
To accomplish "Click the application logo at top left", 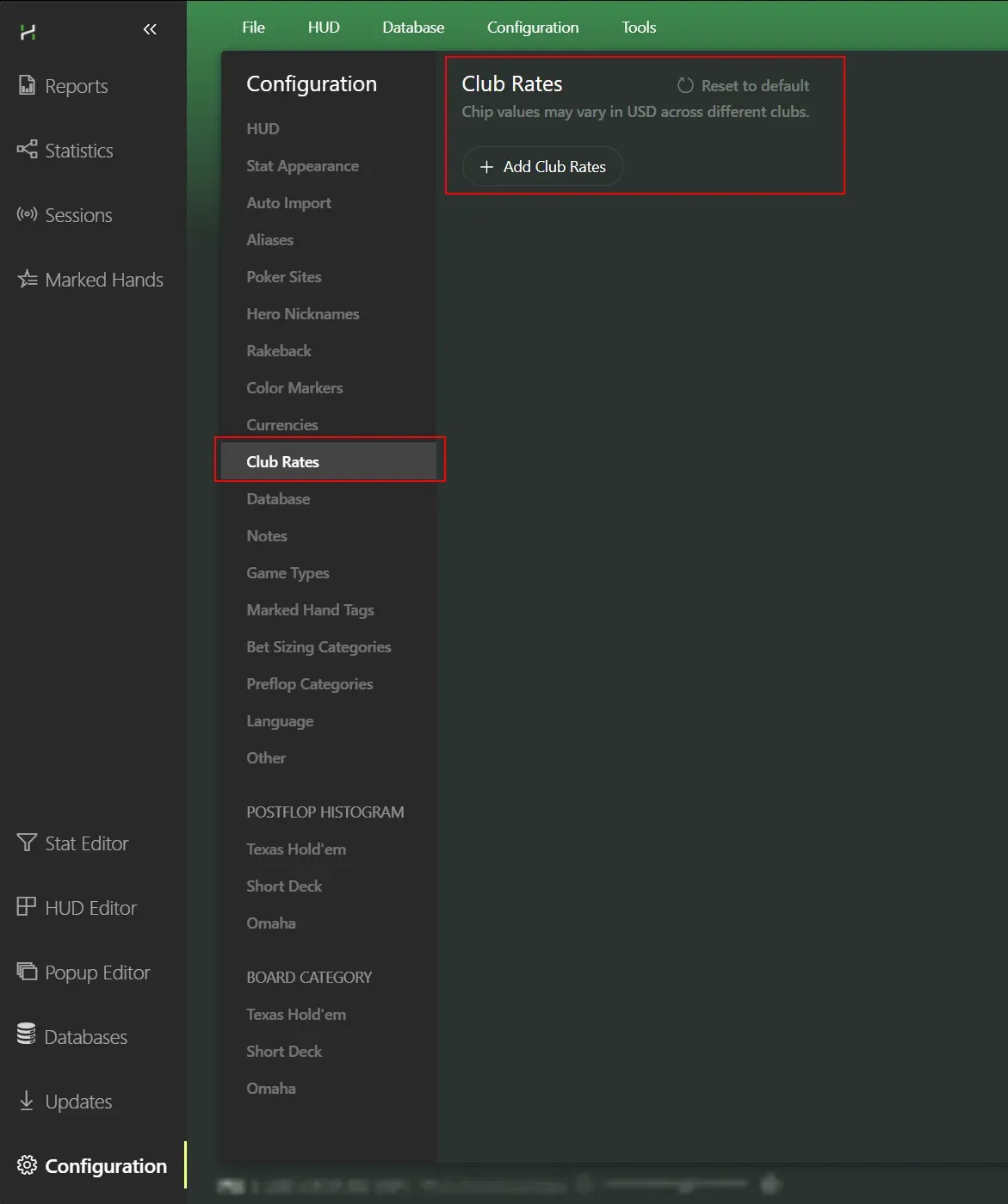I will [28, 32].
